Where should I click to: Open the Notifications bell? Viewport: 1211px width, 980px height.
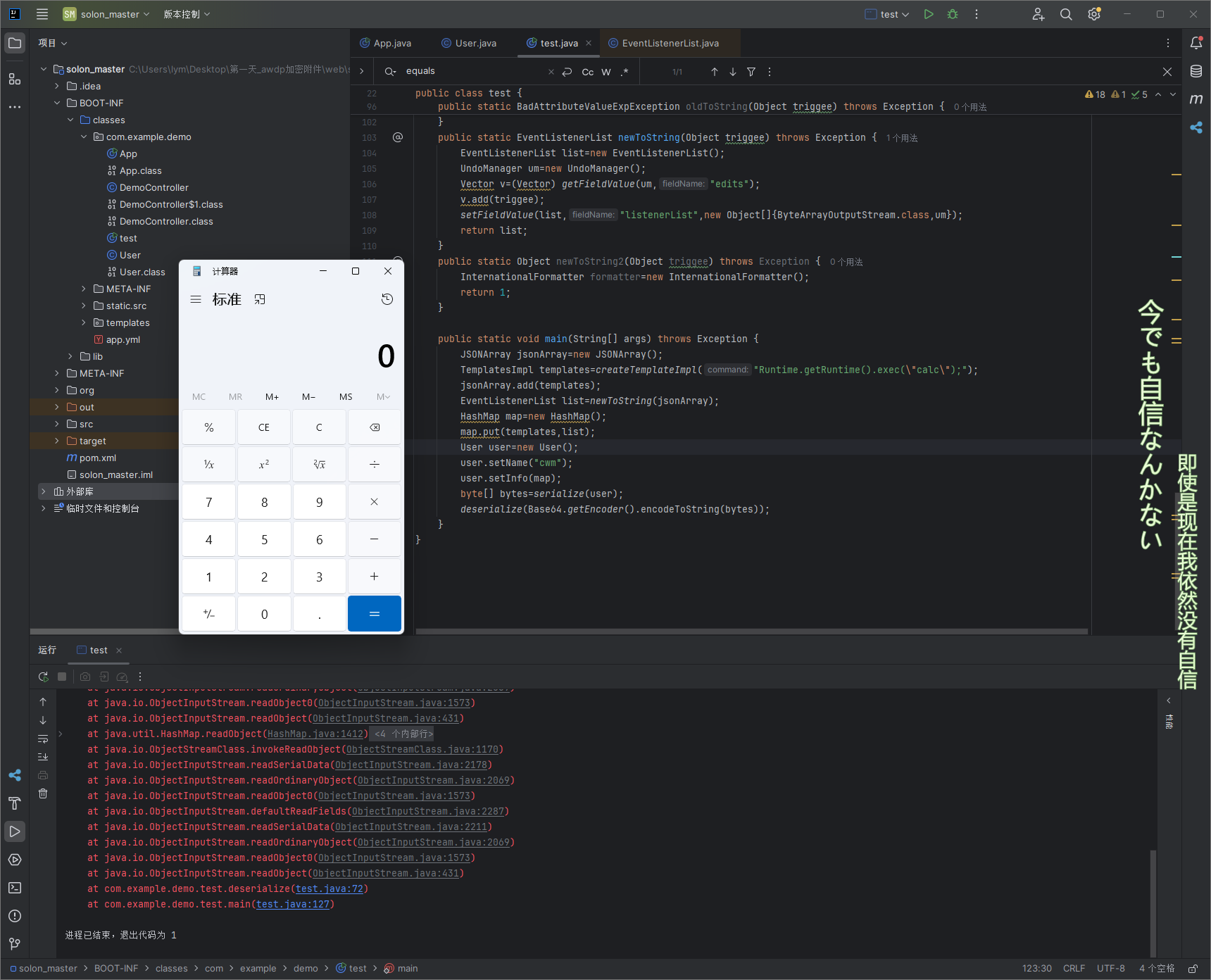tap(1196, 43)
